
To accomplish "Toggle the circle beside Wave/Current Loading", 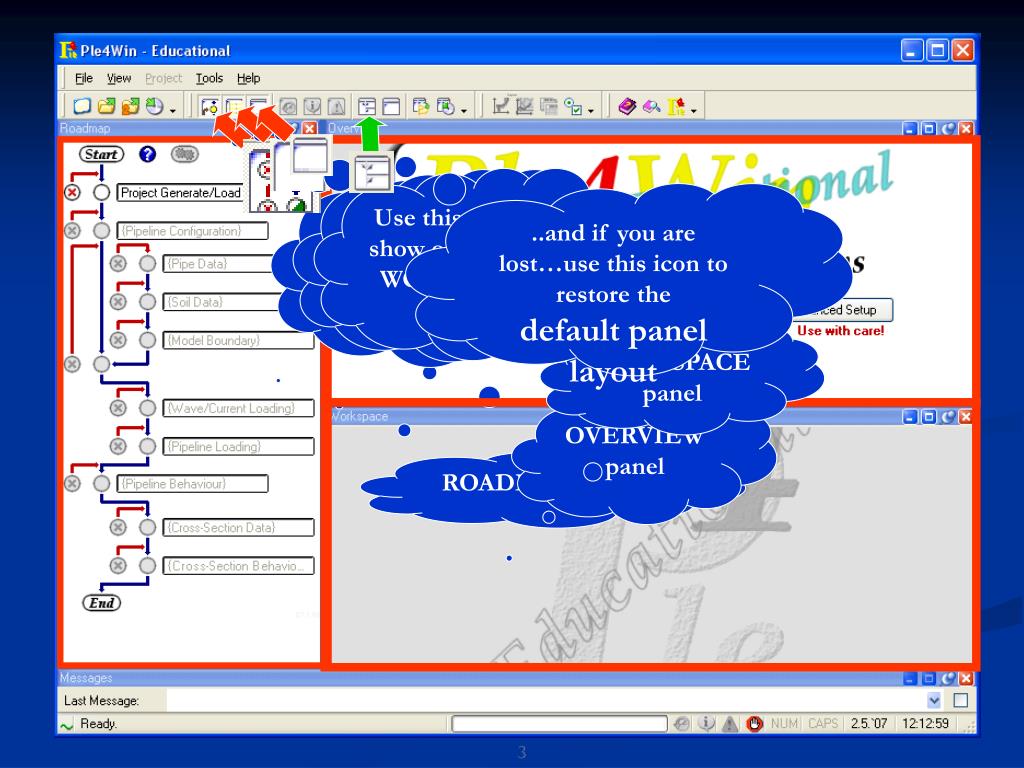I will tap(148, 408).
